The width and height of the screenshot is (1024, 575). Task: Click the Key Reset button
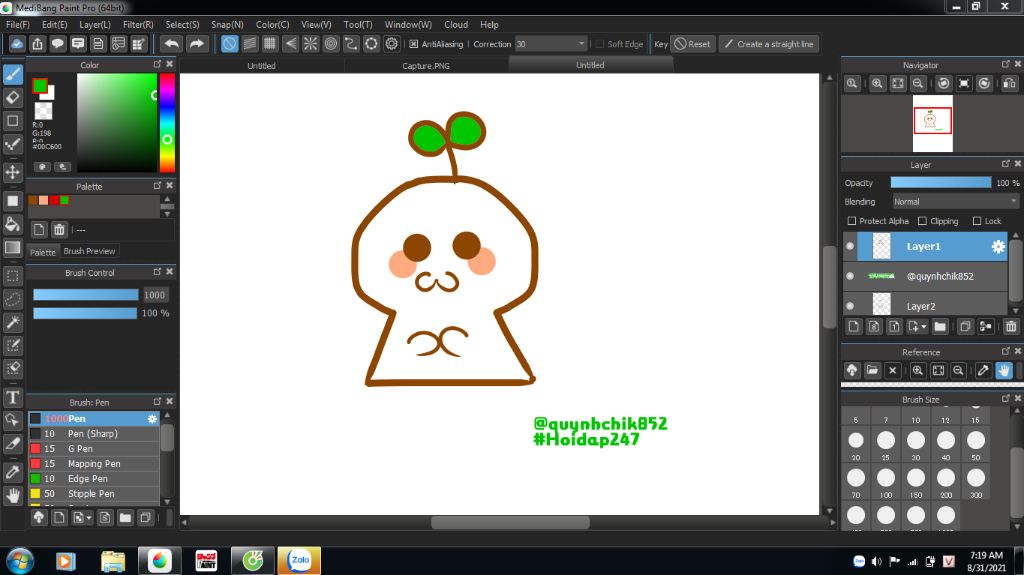pos(693,44)
